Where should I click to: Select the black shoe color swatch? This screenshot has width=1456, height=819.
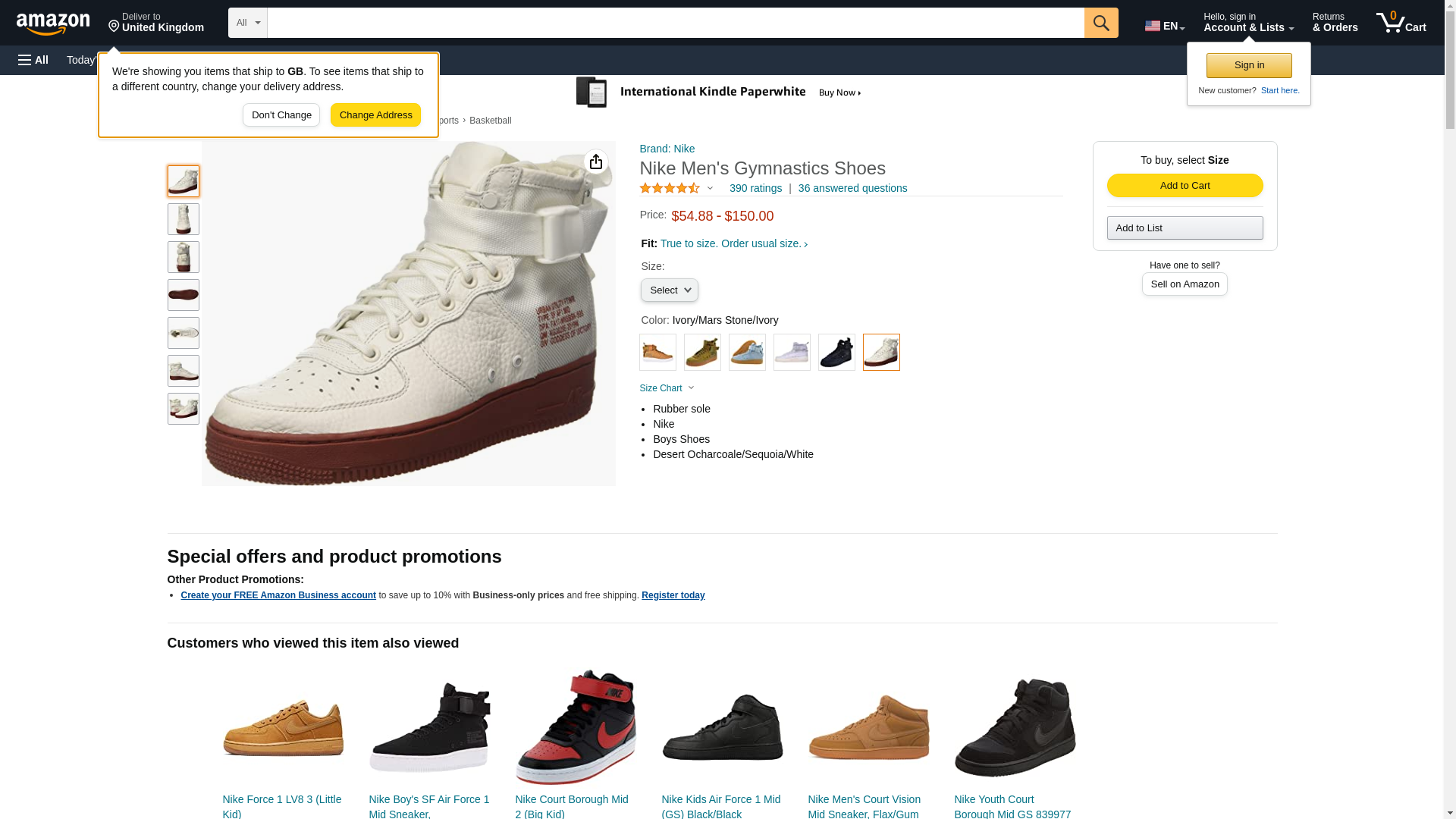pyautogui.click(x=836, y=353)
